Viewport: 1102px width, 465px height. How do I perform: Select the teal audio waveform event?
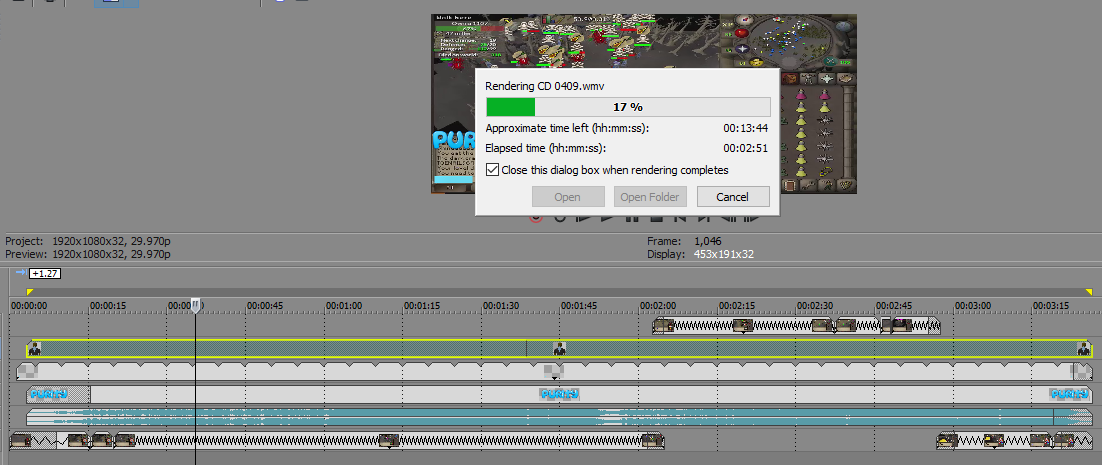click(x=559, y=417)
